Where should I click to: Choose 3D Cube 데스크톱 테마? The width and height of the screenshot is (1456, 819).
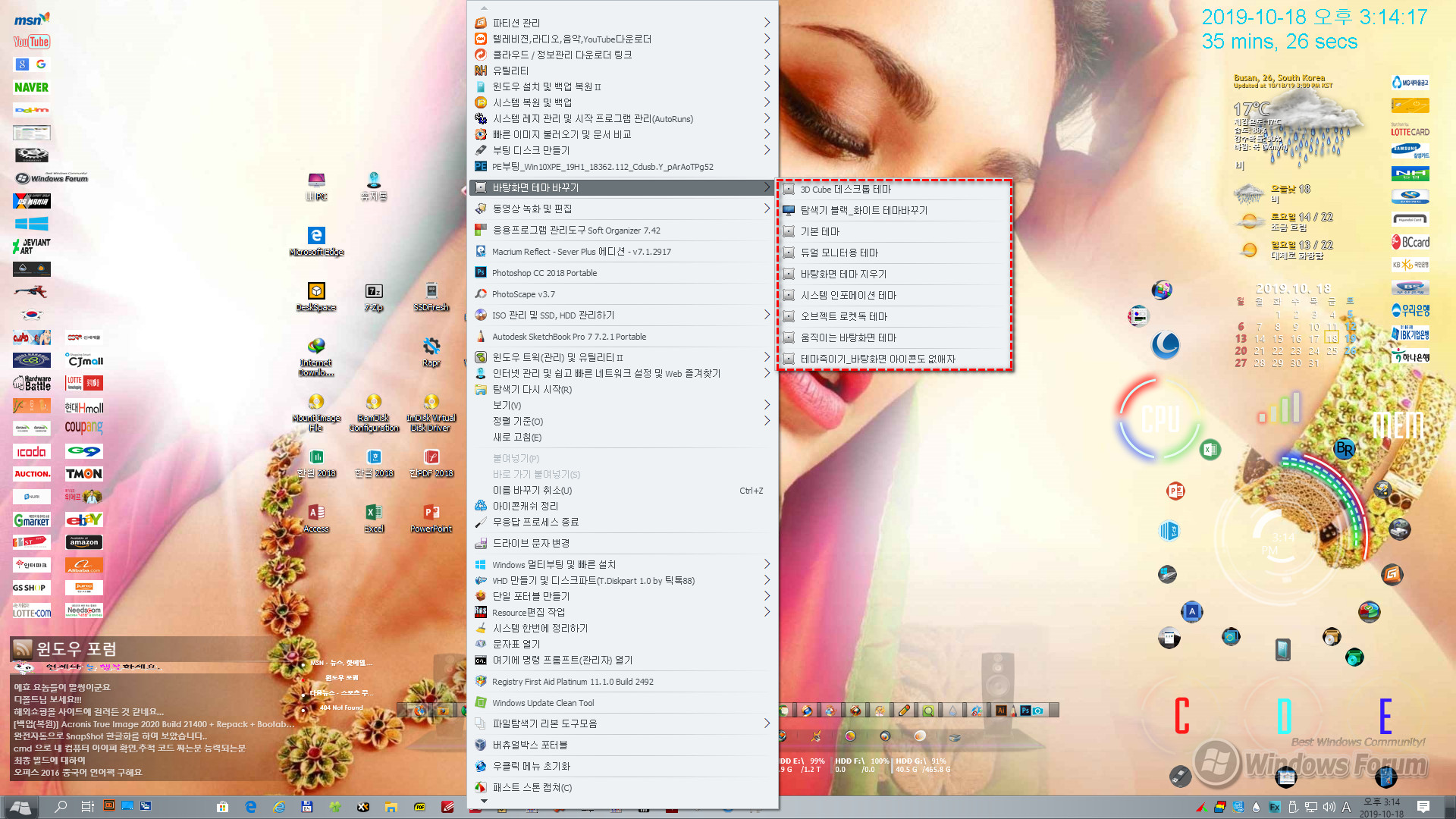pyautogui.click(x=896, y=189)
